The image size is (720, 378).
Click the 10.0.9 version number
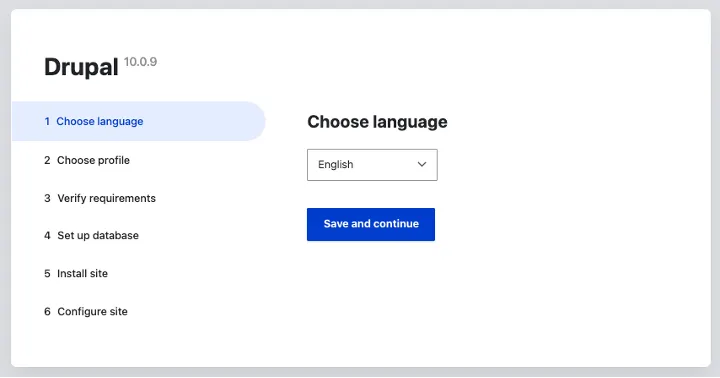[140, 62]
